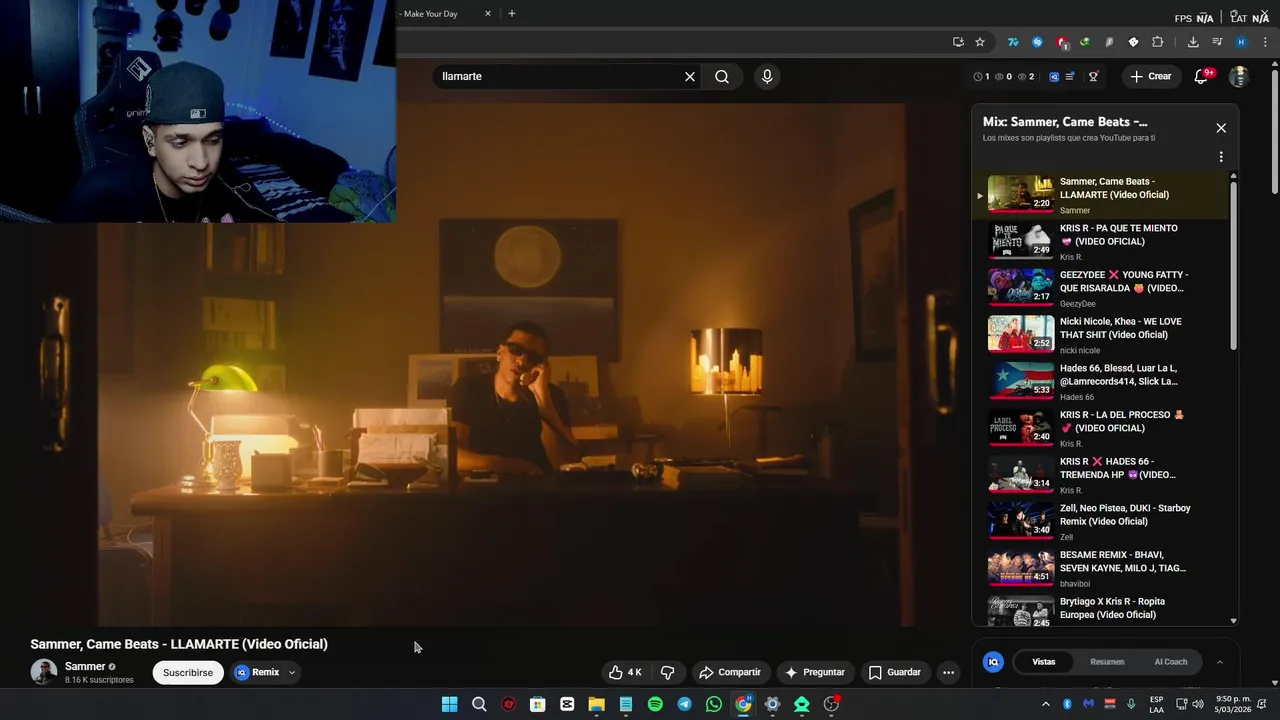Open the notifications bell

tap(1201, 76)
